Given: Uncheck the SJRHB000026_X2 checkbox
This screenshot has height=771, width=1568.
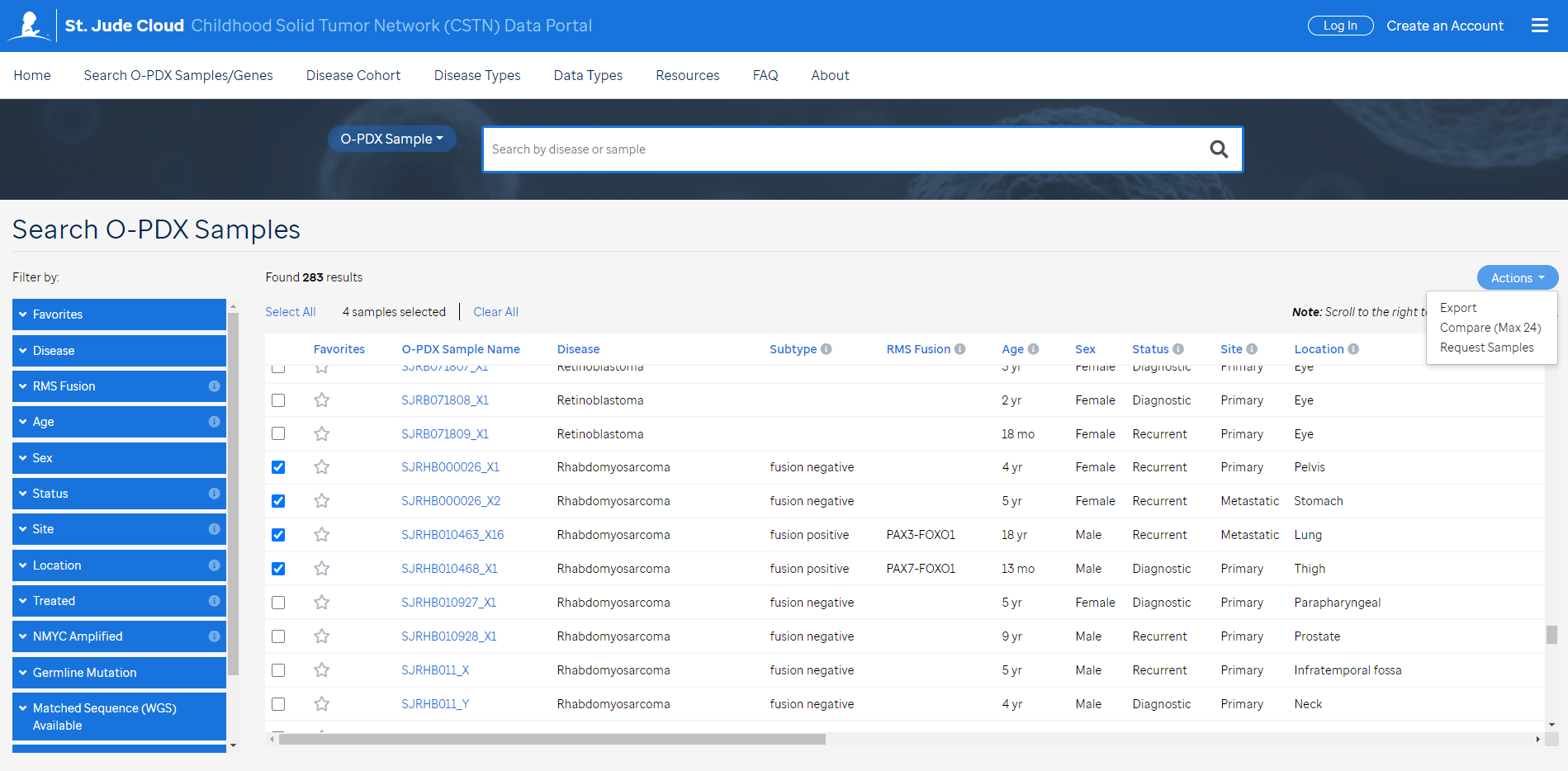Looking at the screenshot, I should point(278,501).
